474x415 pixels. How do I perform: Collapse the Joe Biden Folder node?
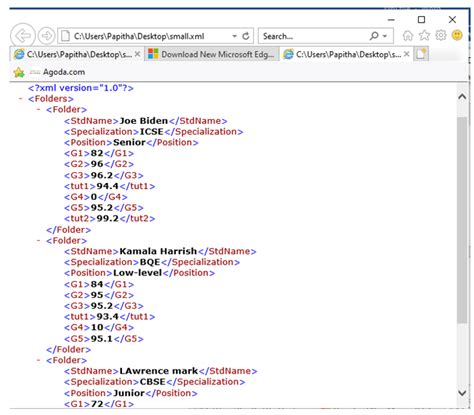coord(38,109)
